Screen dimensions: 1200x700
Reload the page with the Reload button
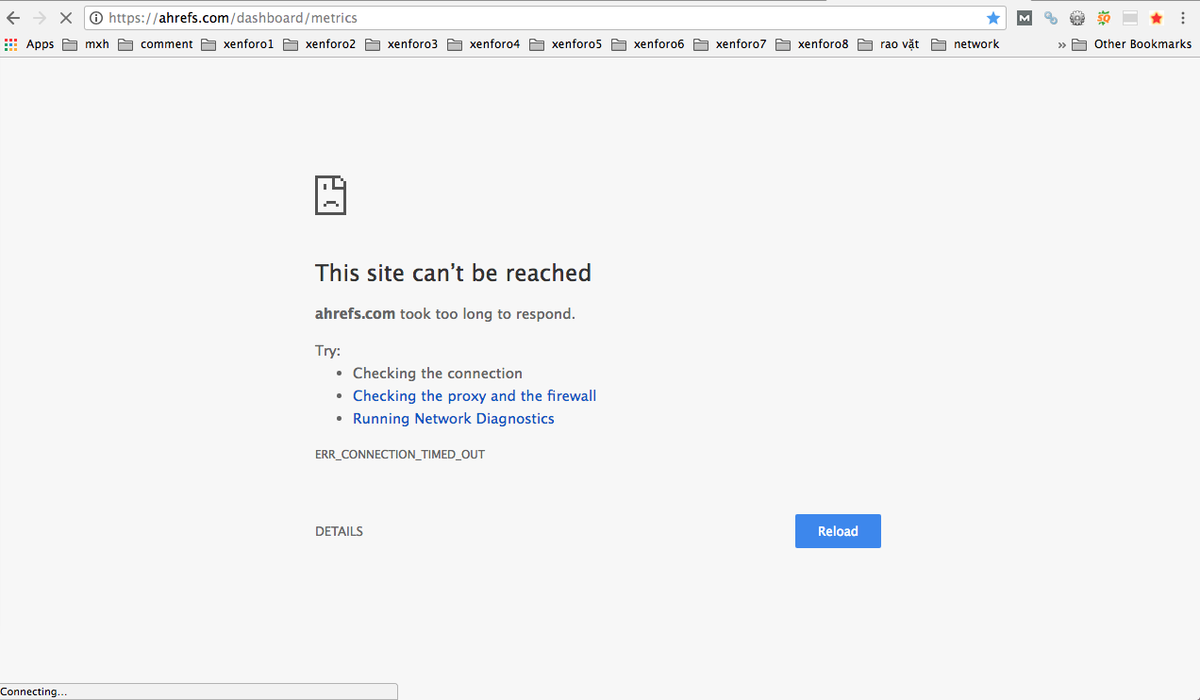pos(838,531)
